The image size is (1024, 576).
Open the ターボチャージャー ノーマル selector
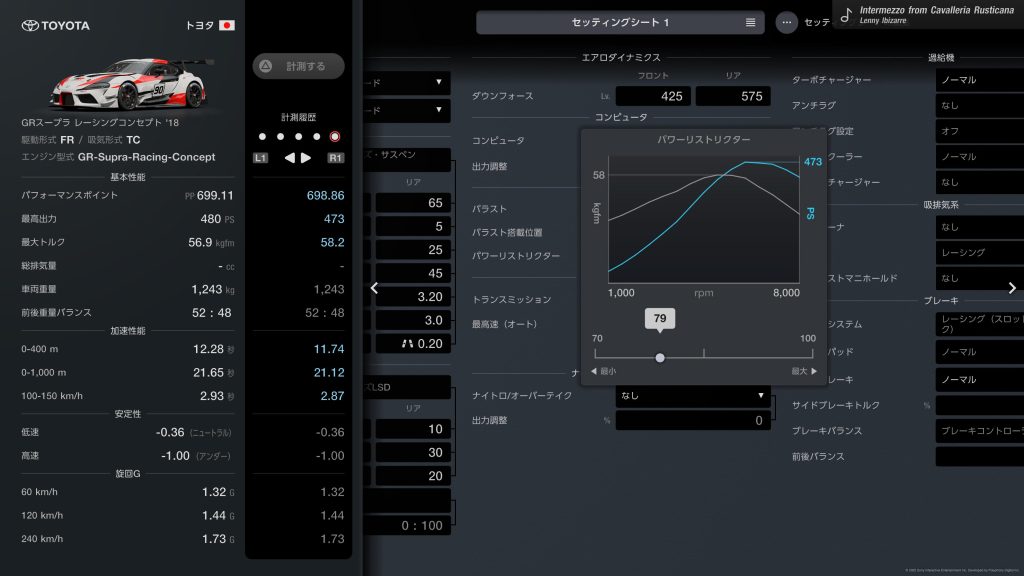(x=980, y=80)
